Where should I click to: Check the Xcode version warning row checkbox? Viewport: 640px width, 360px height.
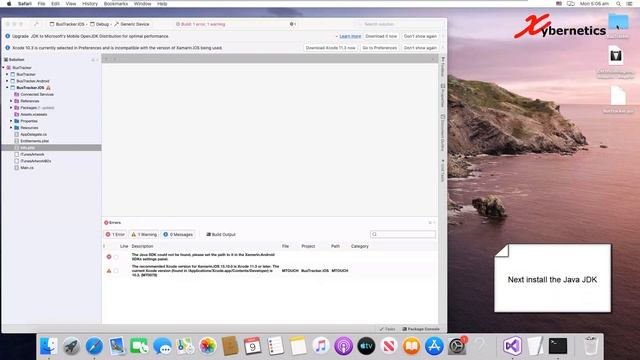tap(116, 271)
